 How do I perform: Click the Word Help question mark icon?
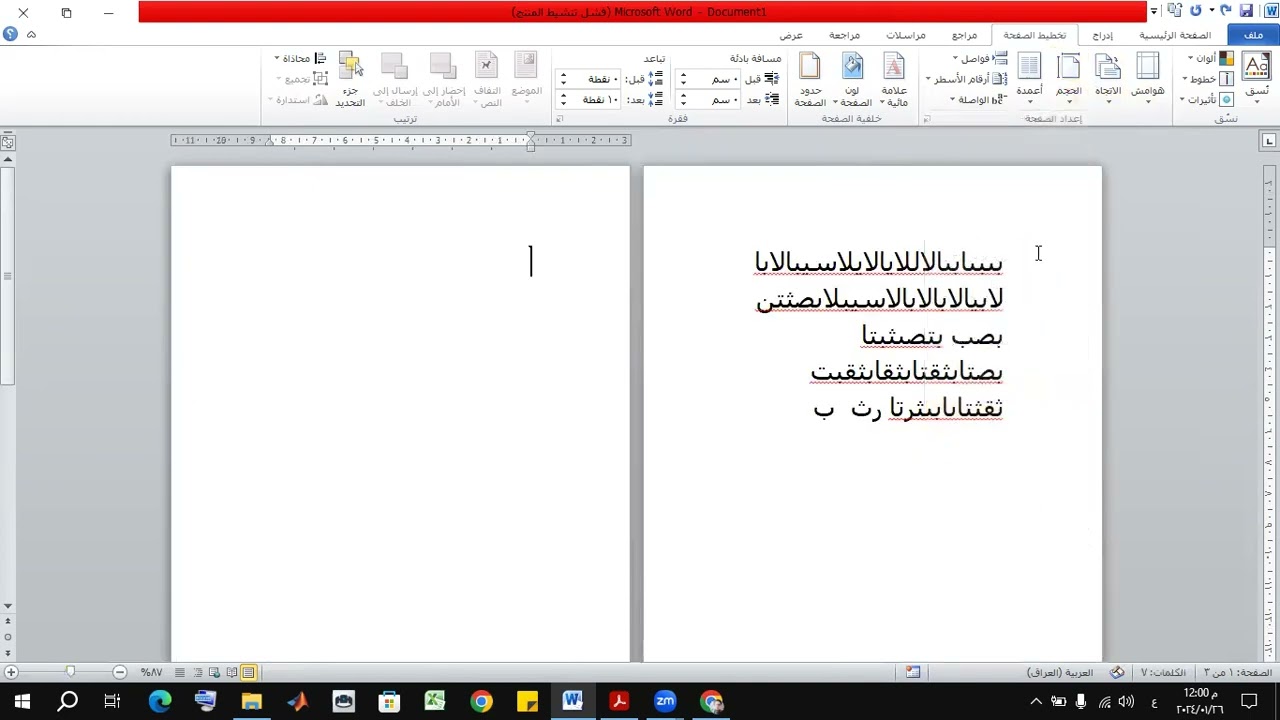click(x=10, y=34)
